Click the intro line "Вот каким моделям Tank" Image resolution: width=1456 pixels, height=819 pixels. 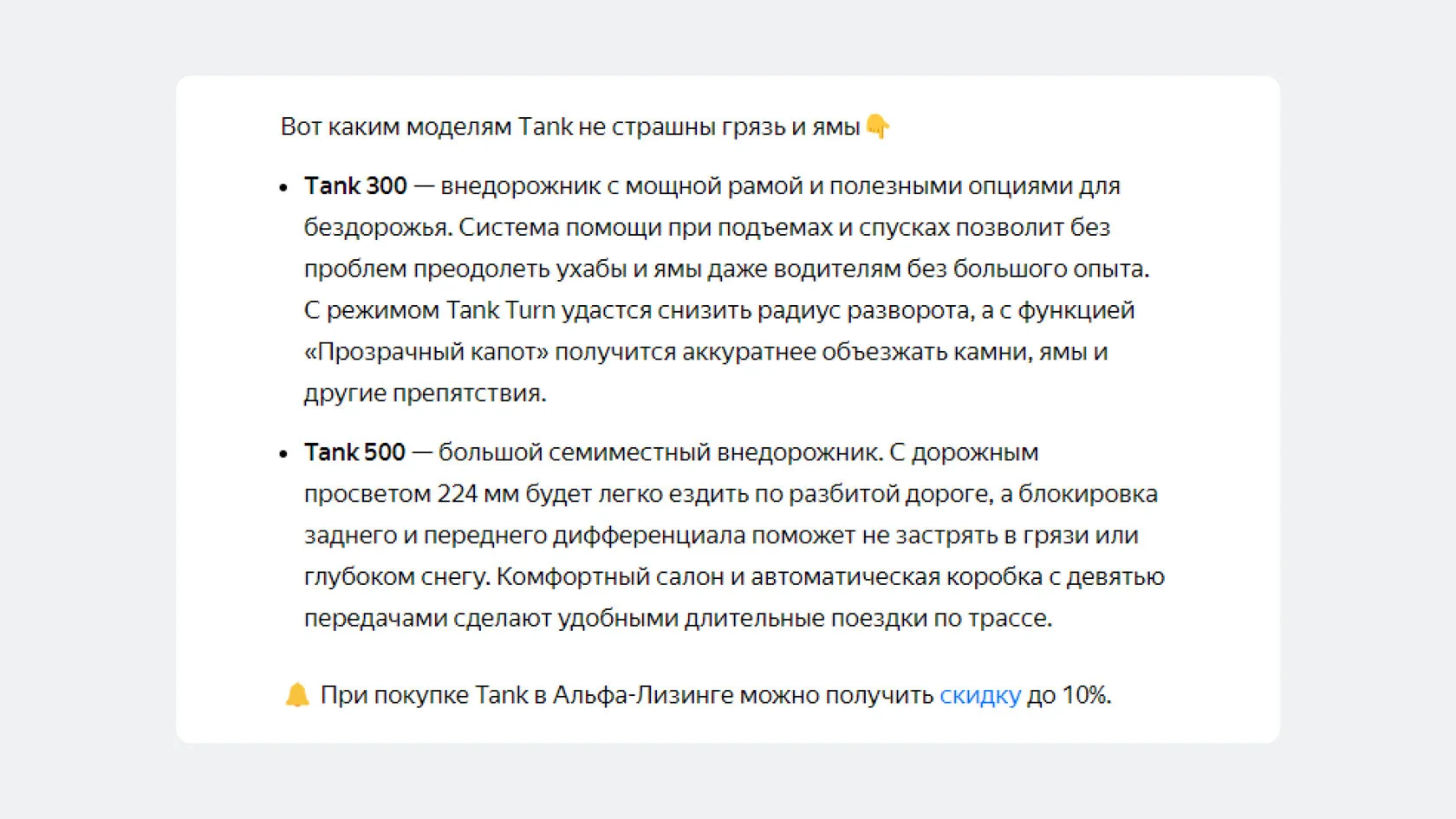(x=426, y=127)
